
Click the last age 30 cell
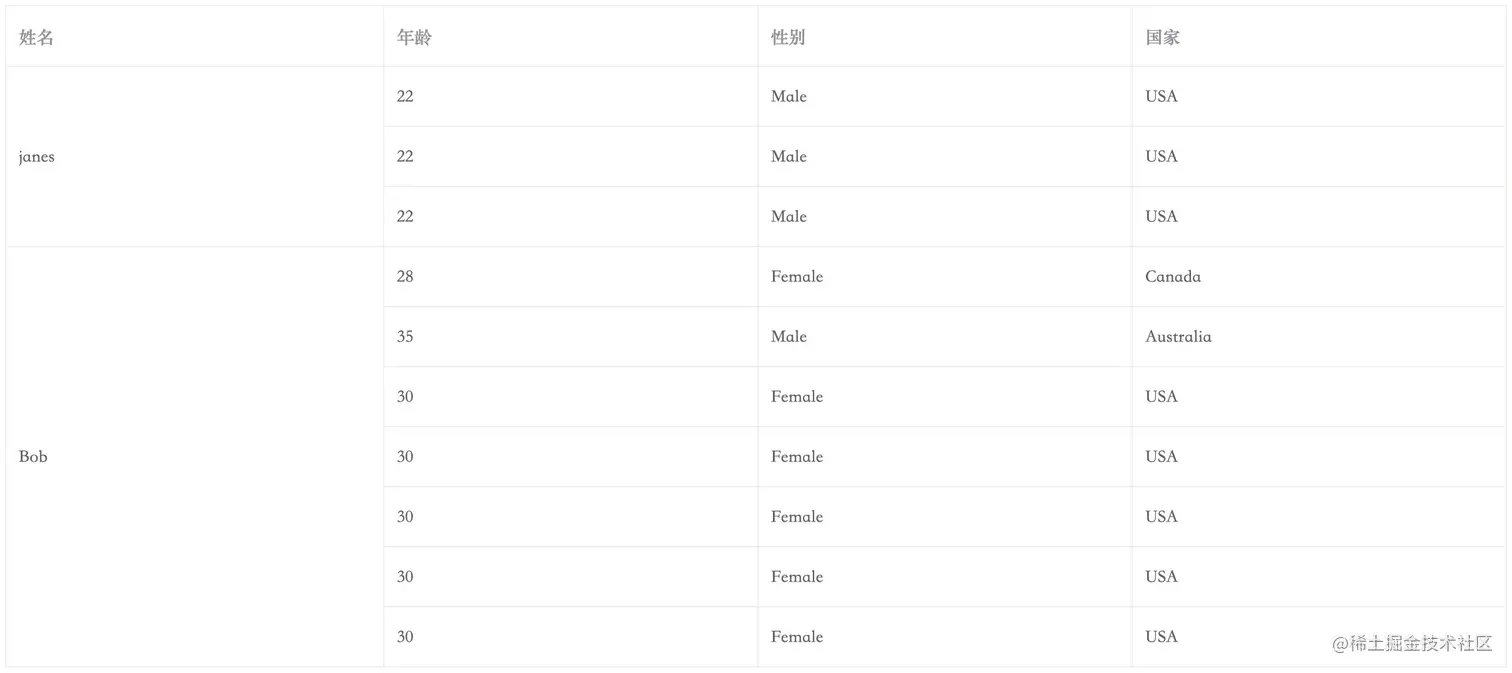point(571,637)
